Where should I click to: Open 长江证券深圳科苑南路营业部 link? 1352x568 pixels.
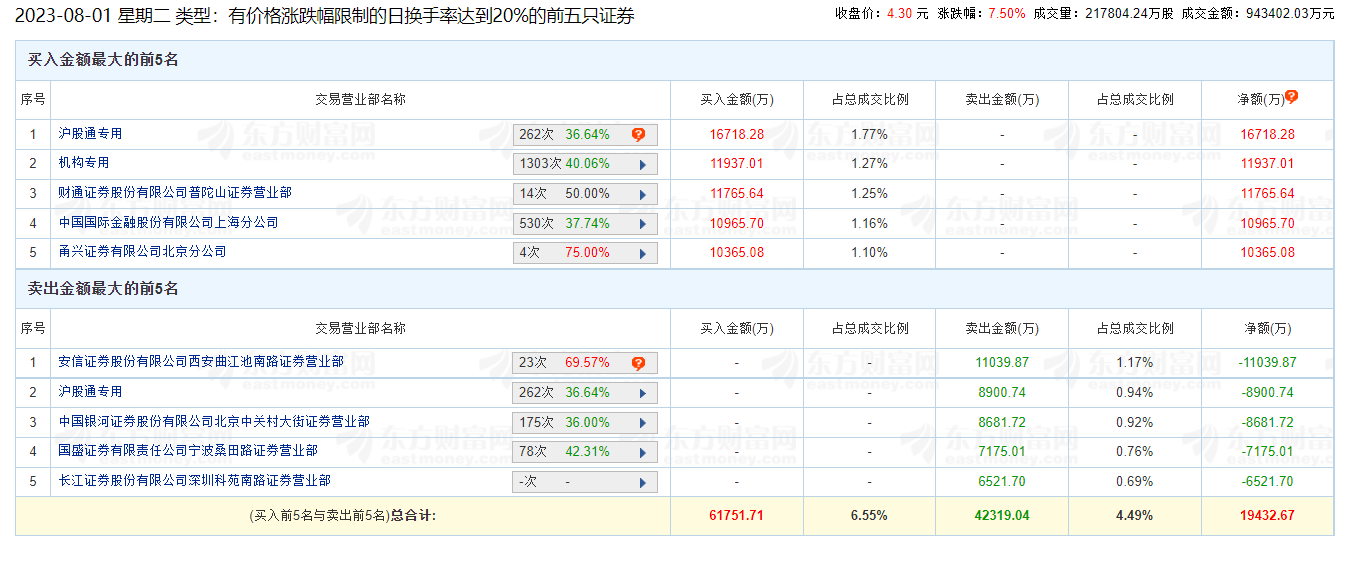193,481
